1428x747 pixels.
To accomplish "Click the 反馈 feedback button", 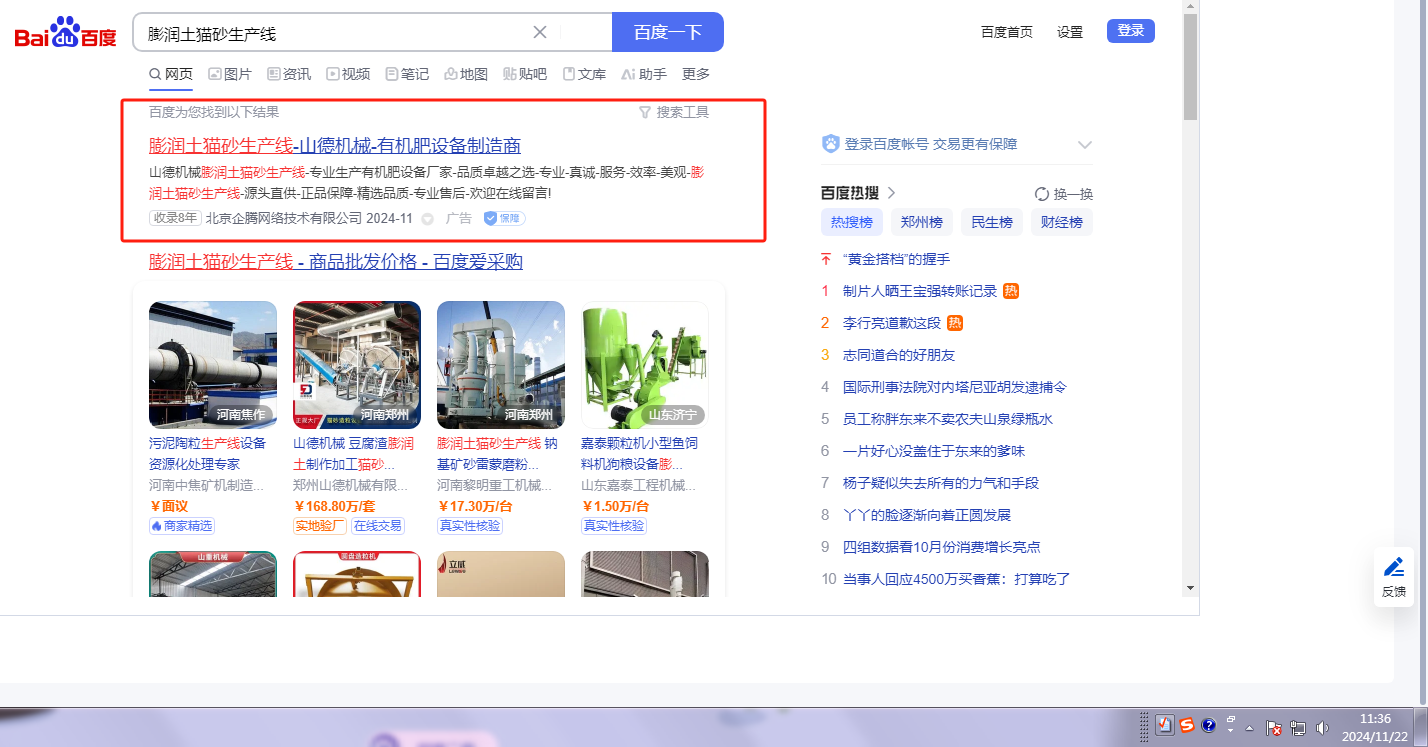I will 1394,578.
